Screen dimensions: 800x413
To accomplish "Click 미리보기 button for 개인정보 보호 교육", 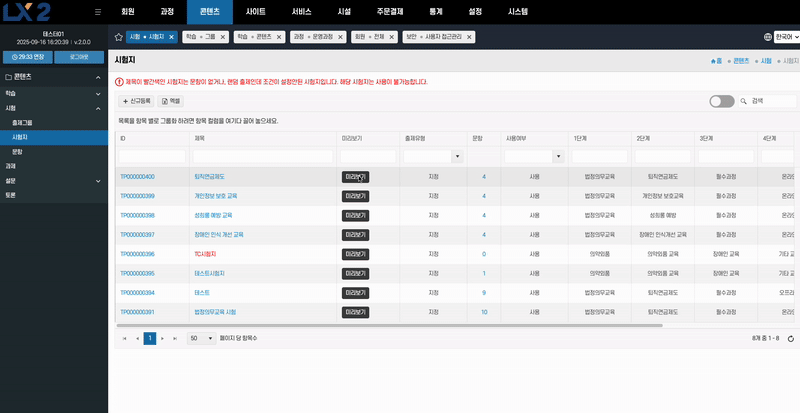I will tap(355, 196).
